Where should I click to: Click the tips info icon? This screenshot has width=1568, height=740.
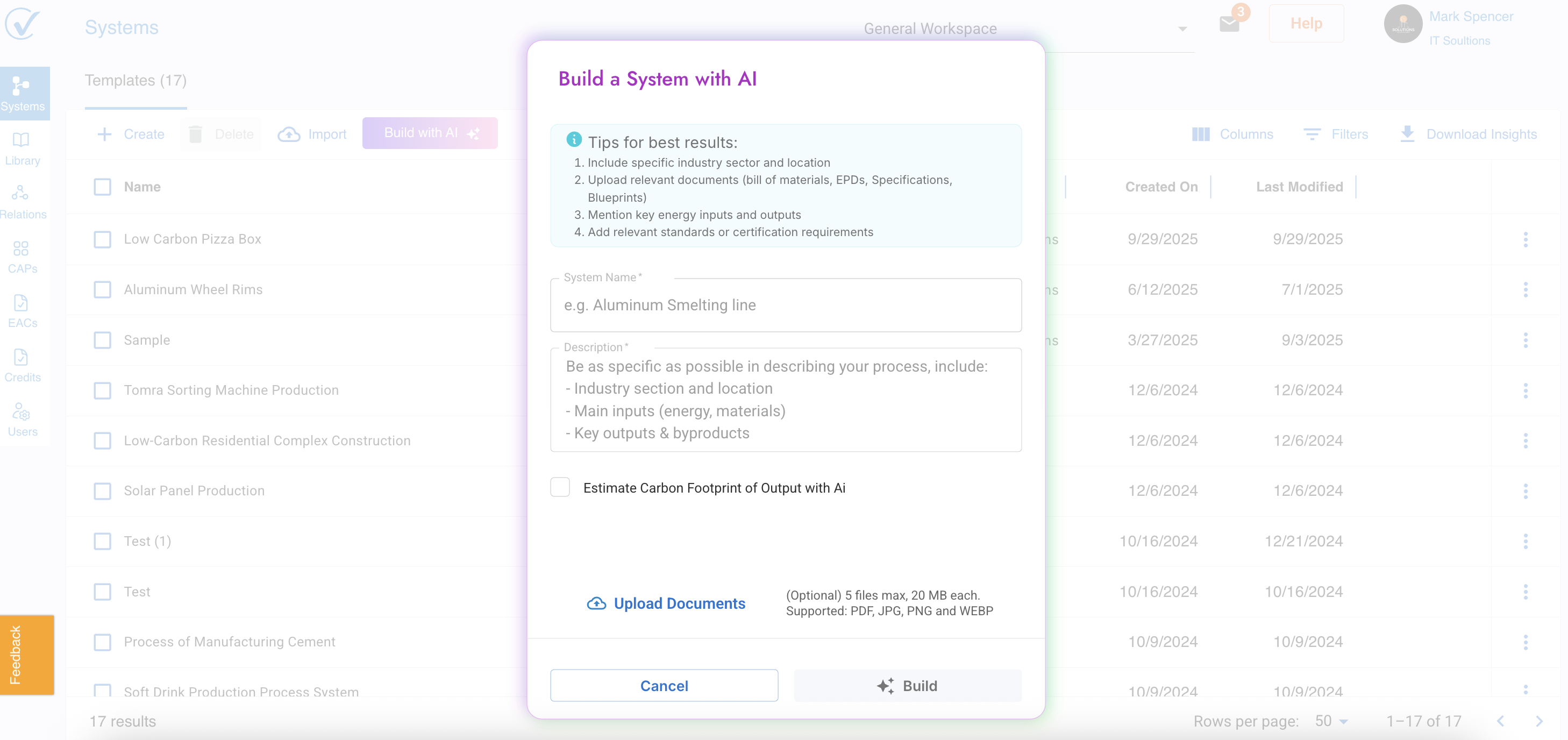click(x=573, y=139)
